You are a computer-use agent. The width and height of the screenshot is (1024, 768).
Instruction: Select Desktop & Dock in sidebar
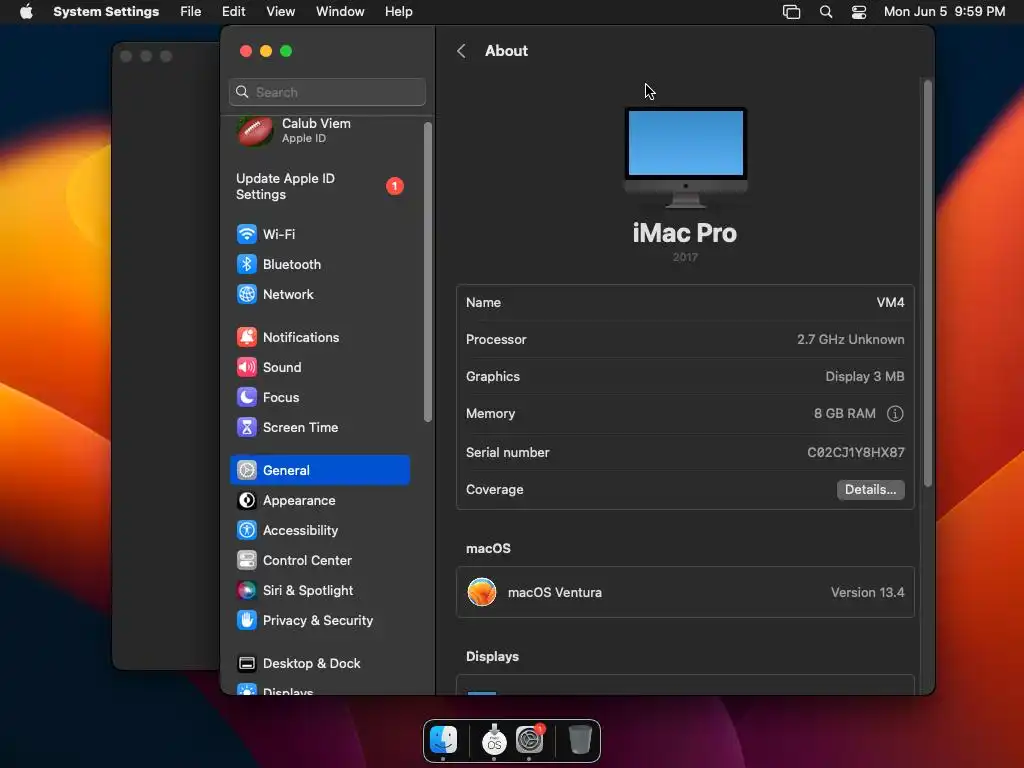click(319, 664)
